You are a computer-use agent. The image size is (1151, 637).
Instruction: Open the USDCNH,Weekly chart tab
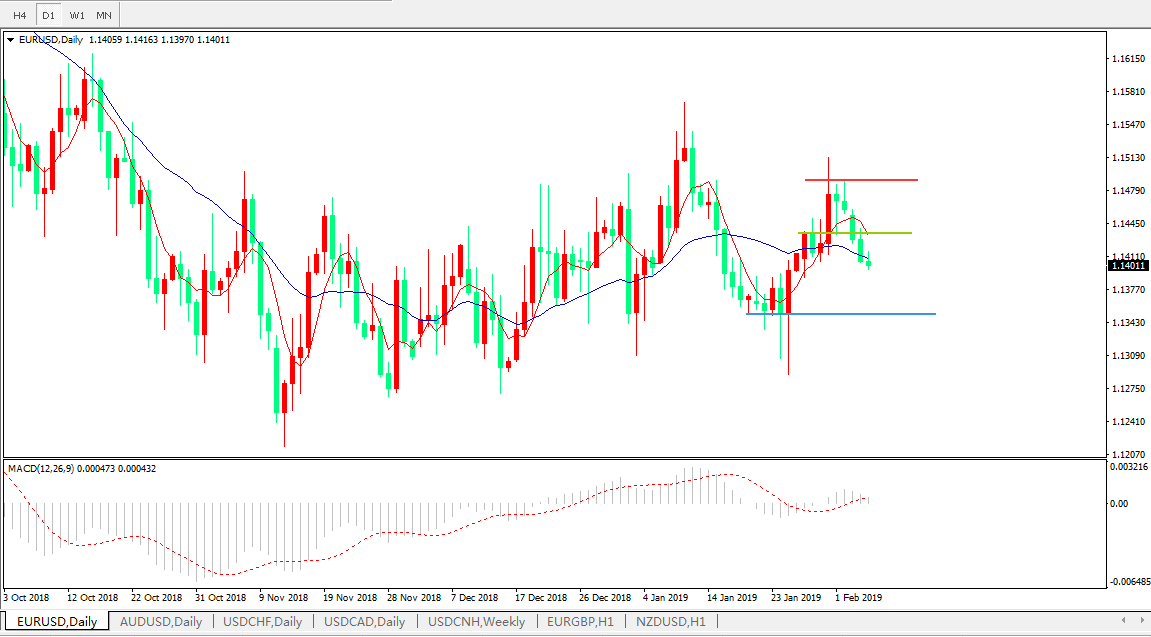476,622
